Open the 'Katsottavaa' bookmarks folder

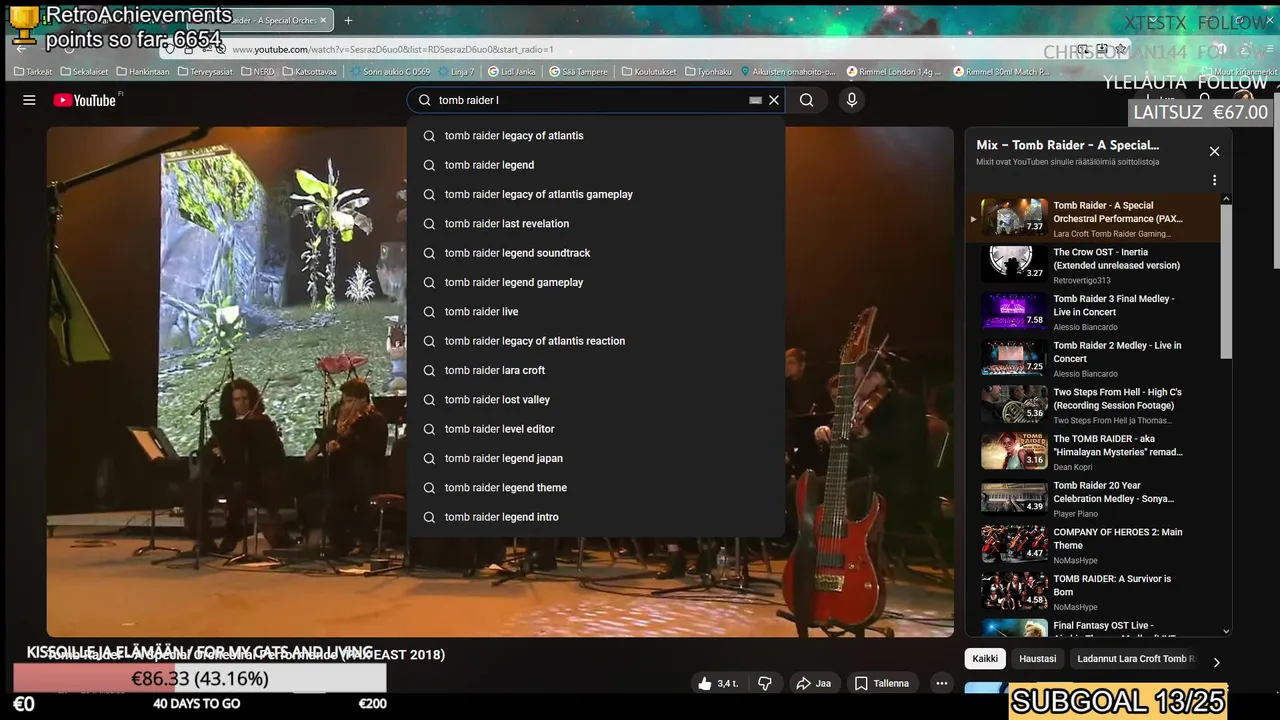(309, 72)
